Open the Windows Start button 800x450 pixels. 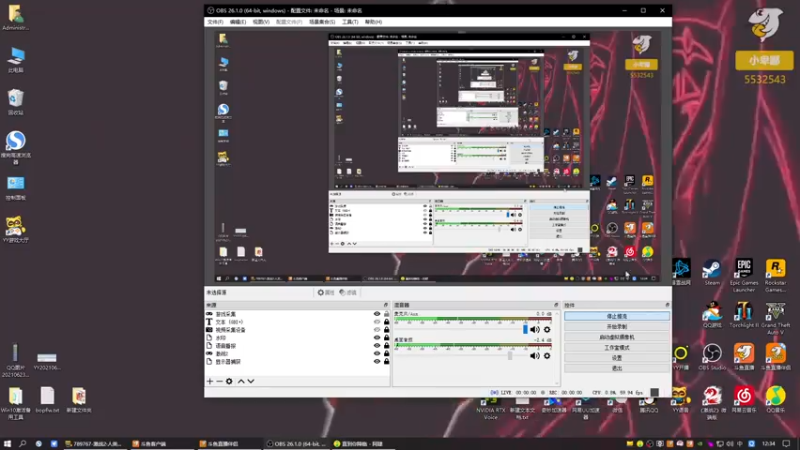7,444
